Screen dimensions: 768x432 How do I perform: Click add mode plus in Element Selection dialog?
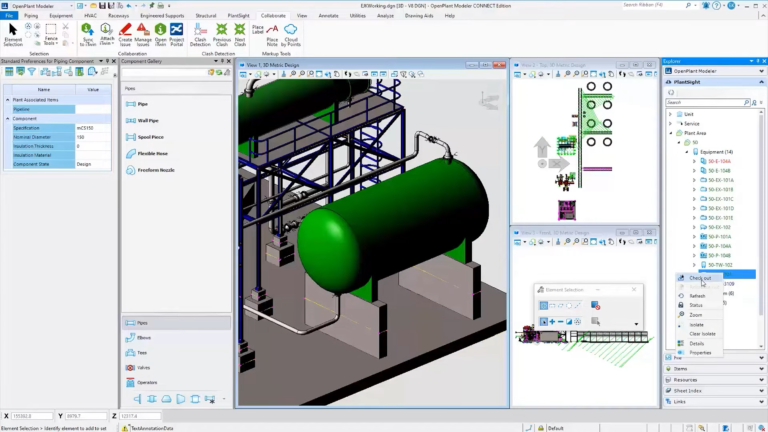[552, 322]
